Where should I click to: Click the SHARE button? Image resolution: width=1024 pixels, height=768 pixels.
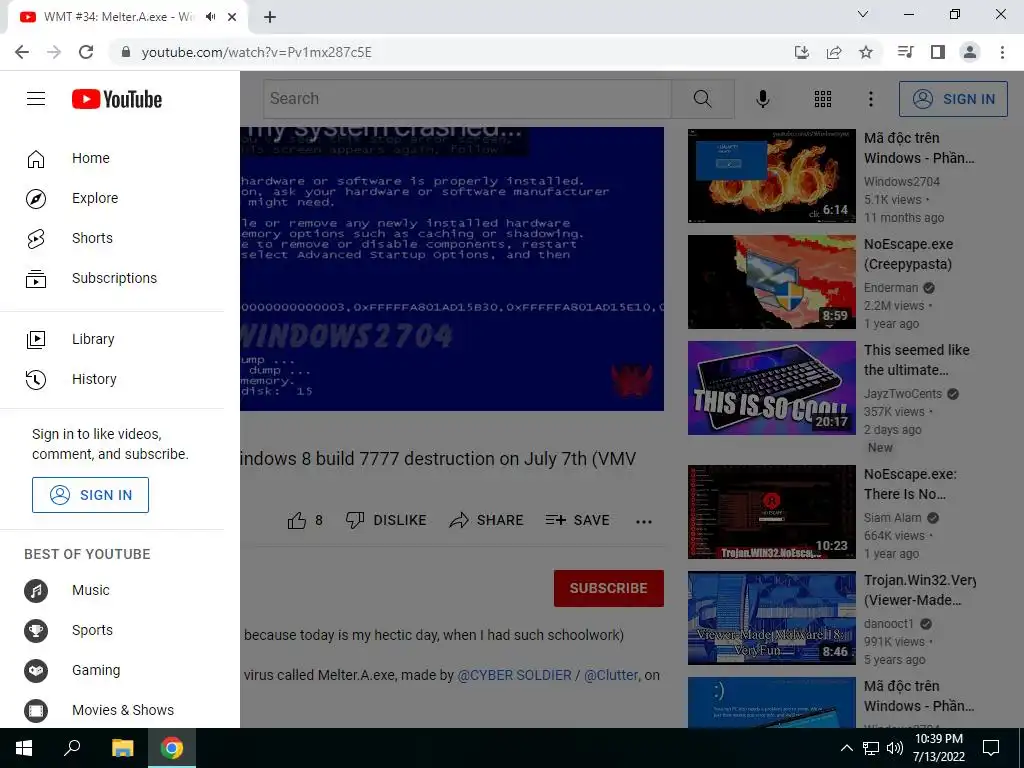[x=487, y=520]
